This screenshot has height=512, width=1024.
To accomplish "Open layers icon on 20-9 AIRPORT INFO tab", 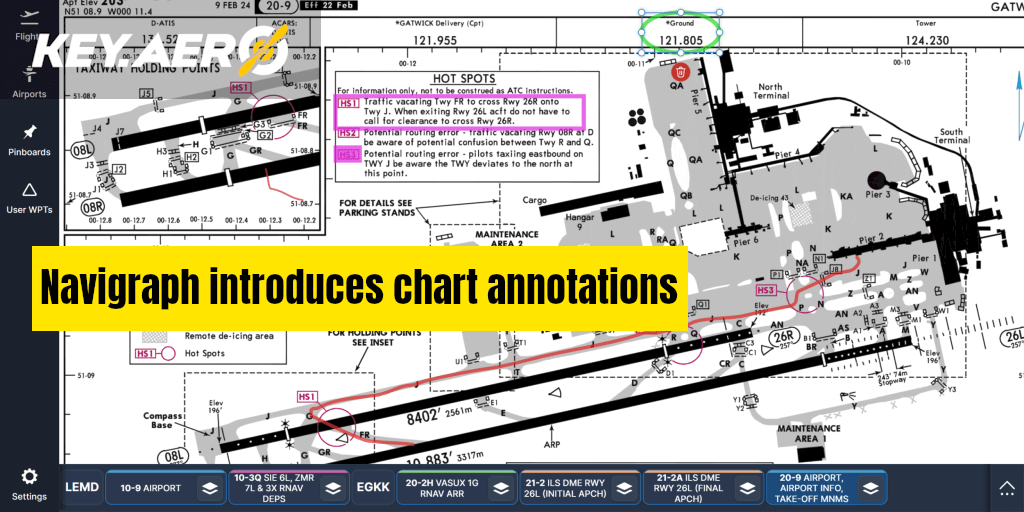I will pyautogui.click(x=871, y=488).
